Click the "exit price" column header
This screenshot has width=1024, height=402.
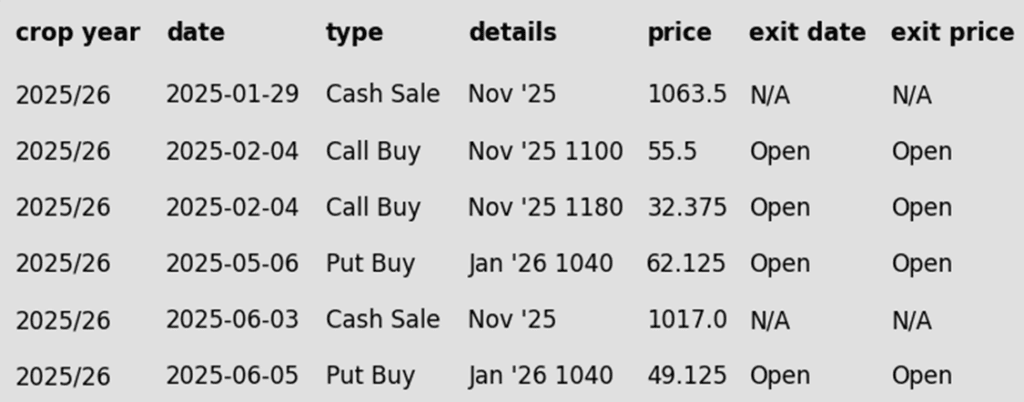[952, 33]
